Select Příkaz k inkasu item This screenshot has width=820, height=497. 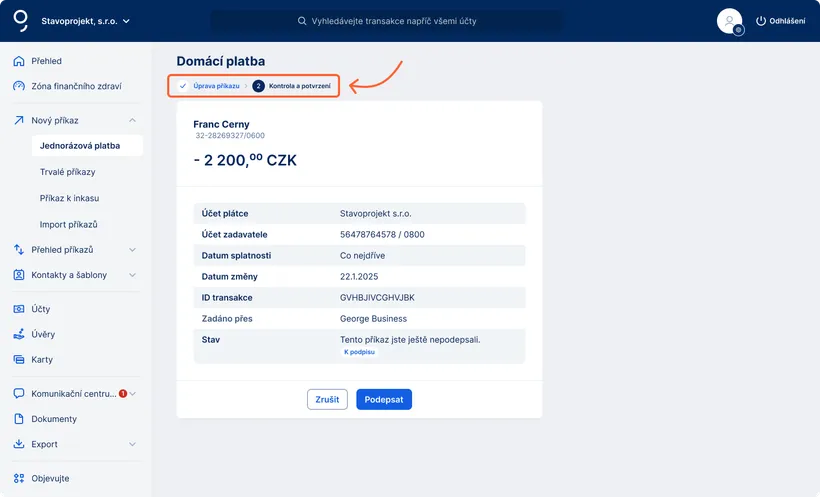[x=69, y=198]
